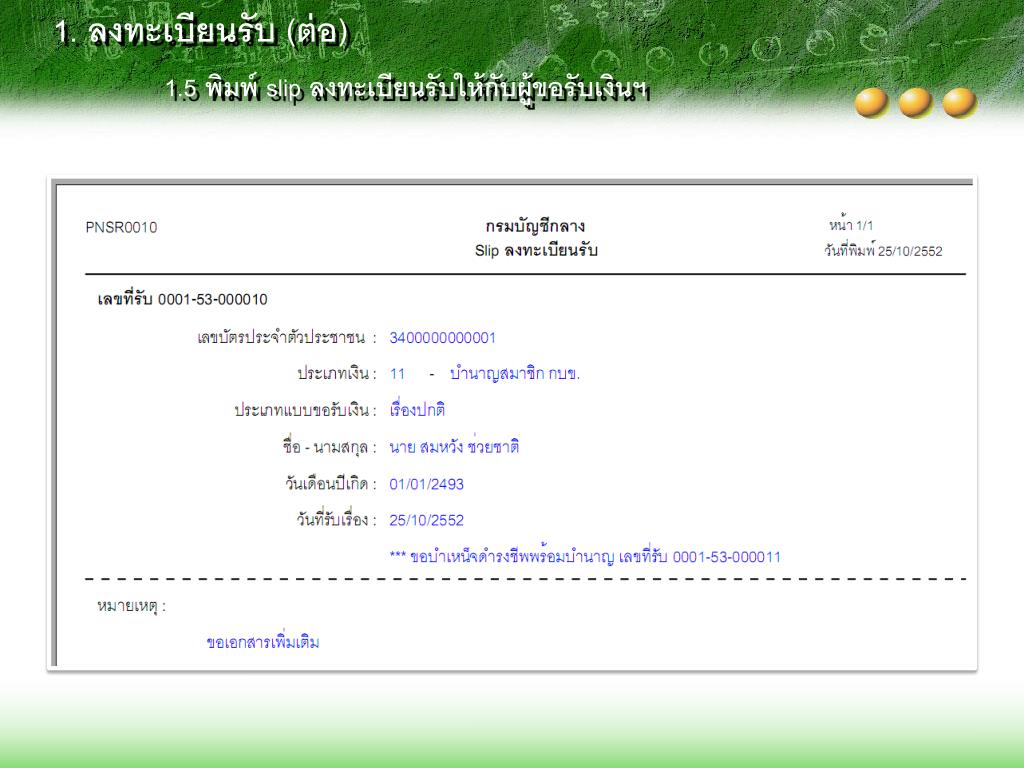Screen dimensions: 1024x768
Task: Select money type code 11
Action: tap(397, 374)
